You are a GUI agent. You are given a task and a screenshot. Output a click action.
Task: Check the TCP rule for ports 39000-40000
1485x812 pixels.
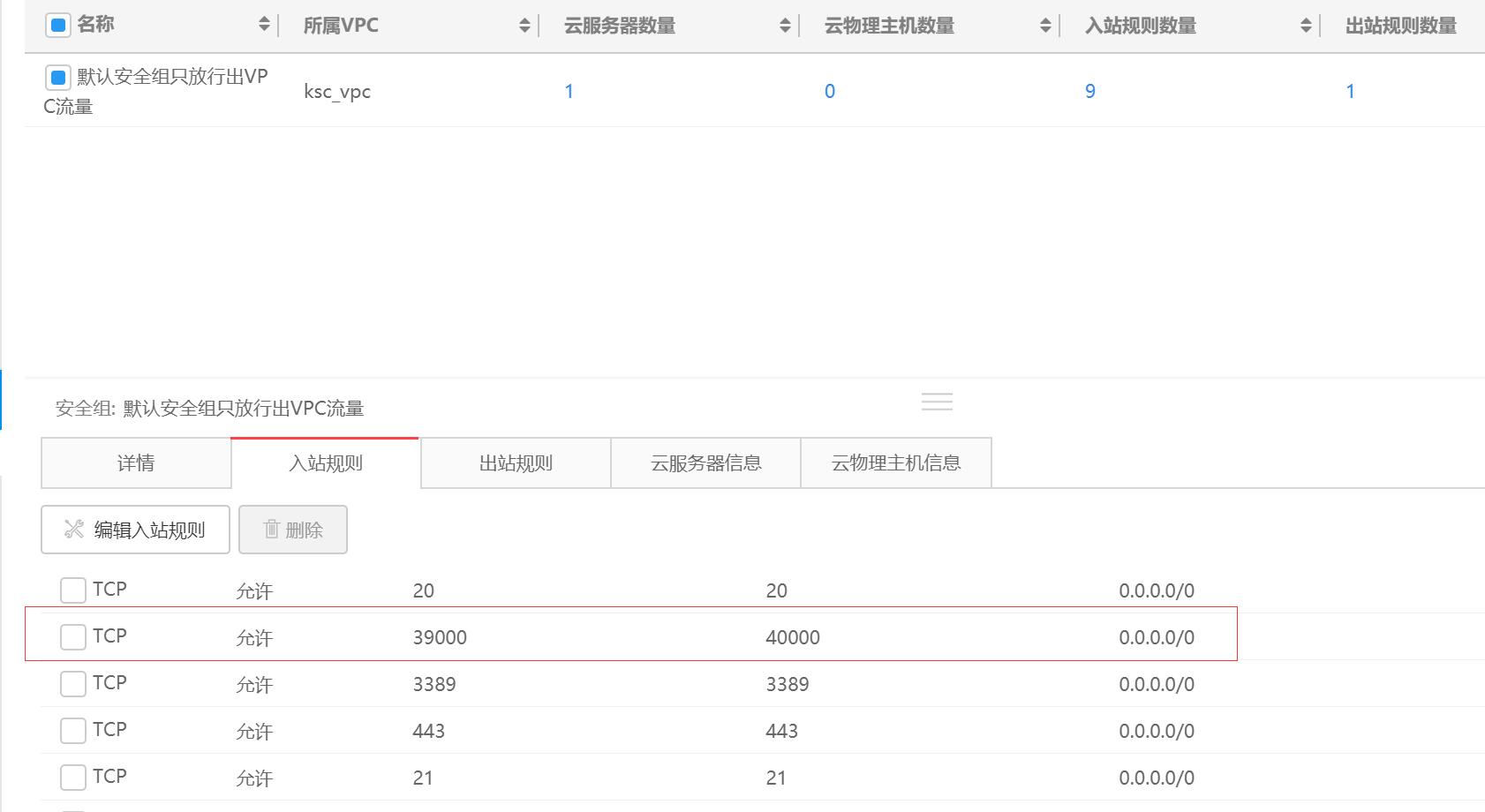click(73, 636)
